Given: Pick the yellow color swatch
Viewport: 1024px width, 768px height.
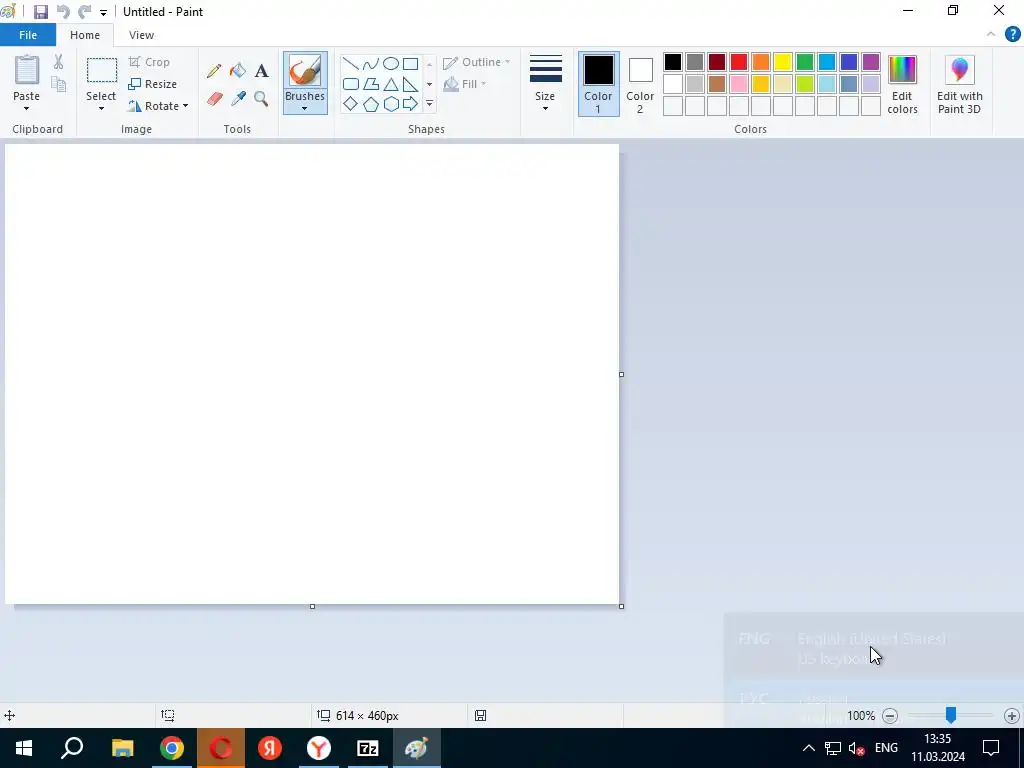Looking at the screenshot, I should [x=783, y=62].
